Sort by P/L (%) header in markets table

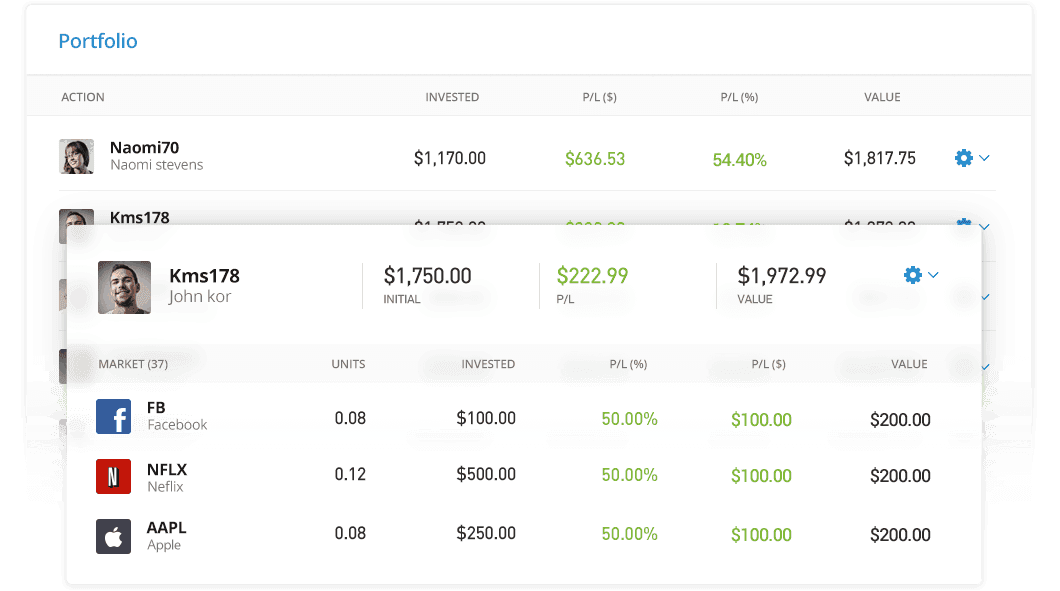click(x=629, y=364)
